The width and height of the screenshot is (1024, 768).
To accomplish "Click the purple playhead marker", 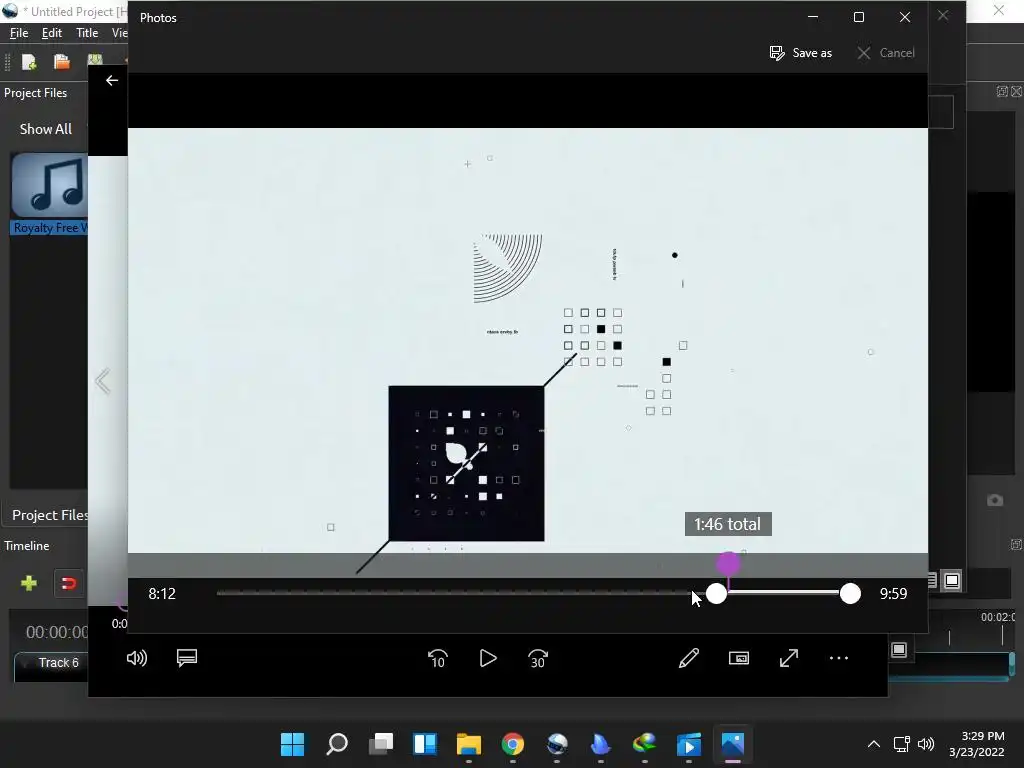I will tap(728, 564).
